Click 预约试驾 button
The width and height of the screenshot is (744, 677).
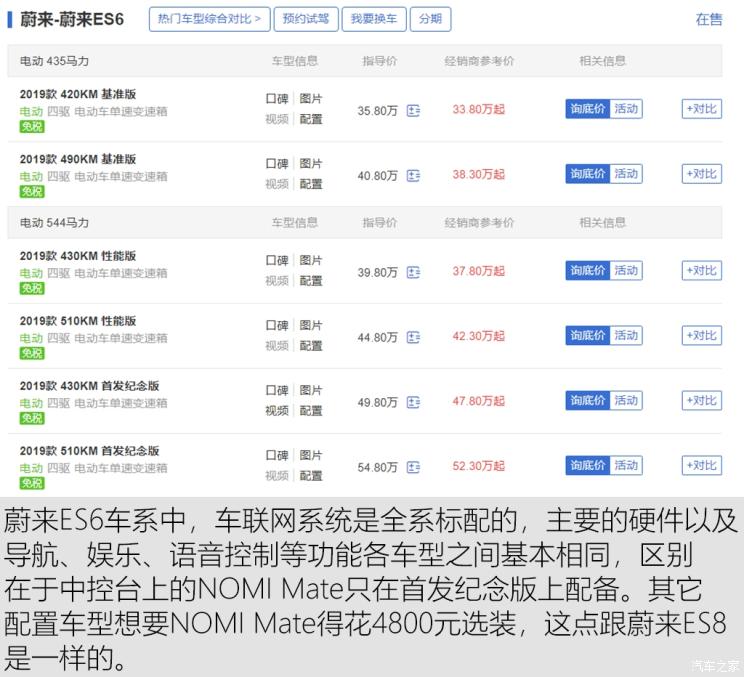click(x=306, y=19)
